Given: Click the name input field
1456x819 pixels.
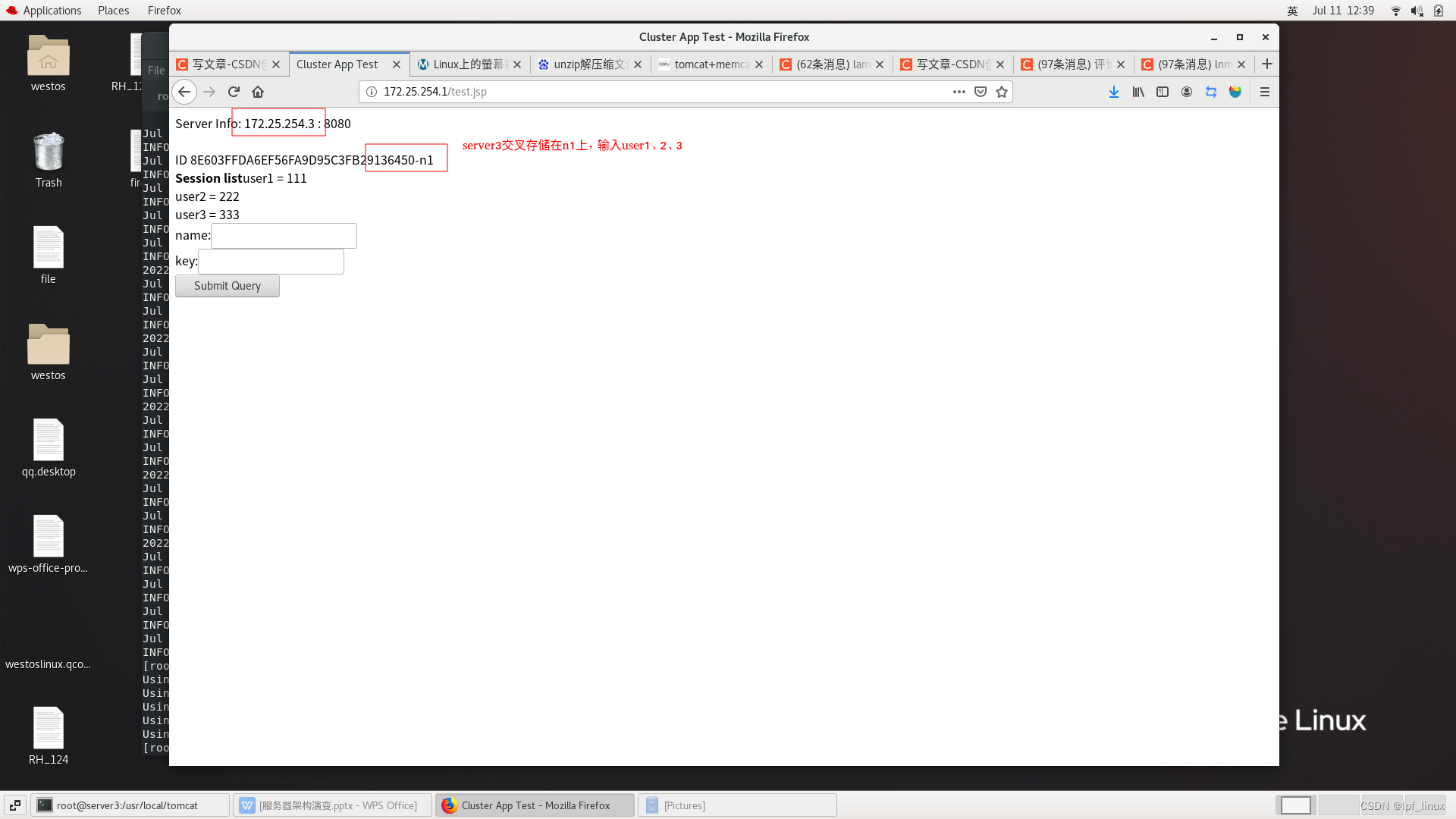Looking at the screenshot, I should pyautogui.click(x=284, y=236).
